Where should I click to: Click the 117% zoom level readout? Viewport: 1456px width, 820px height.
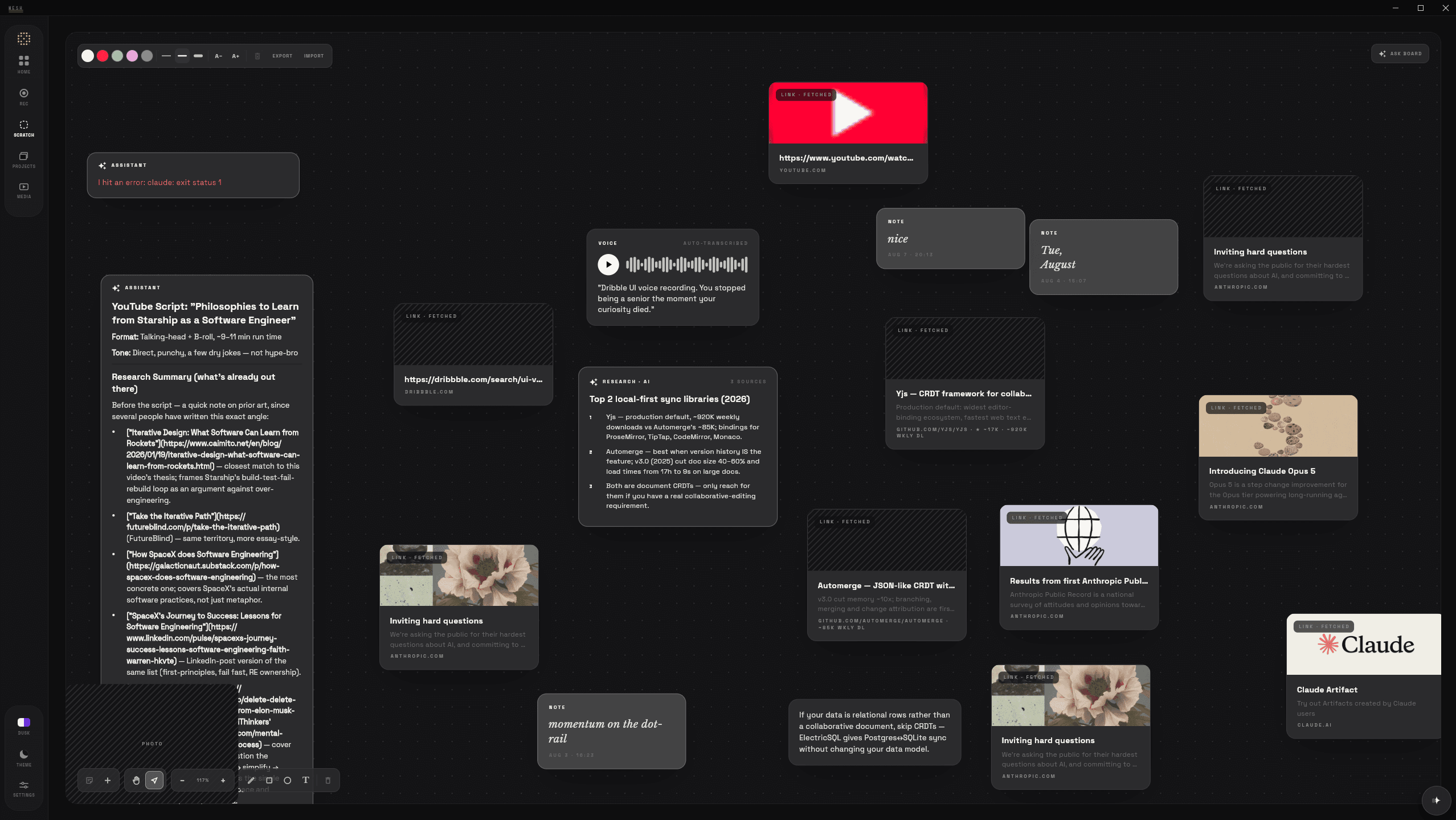point(203,780)
